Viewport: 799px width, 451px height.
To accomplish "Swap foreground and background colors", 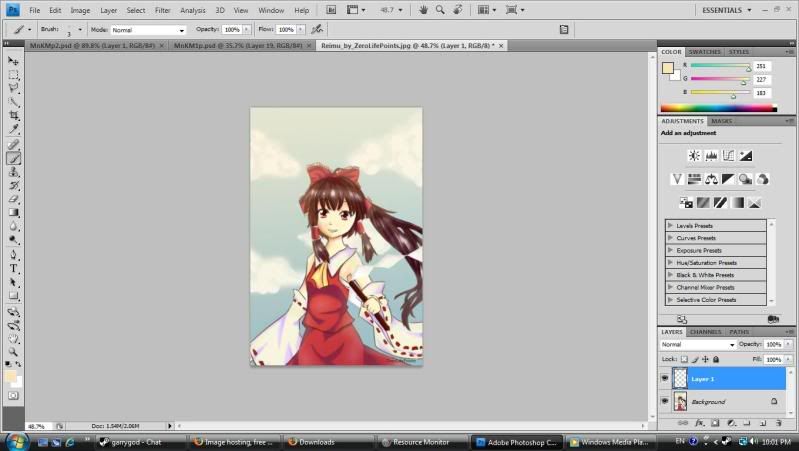I will point(18,364).
